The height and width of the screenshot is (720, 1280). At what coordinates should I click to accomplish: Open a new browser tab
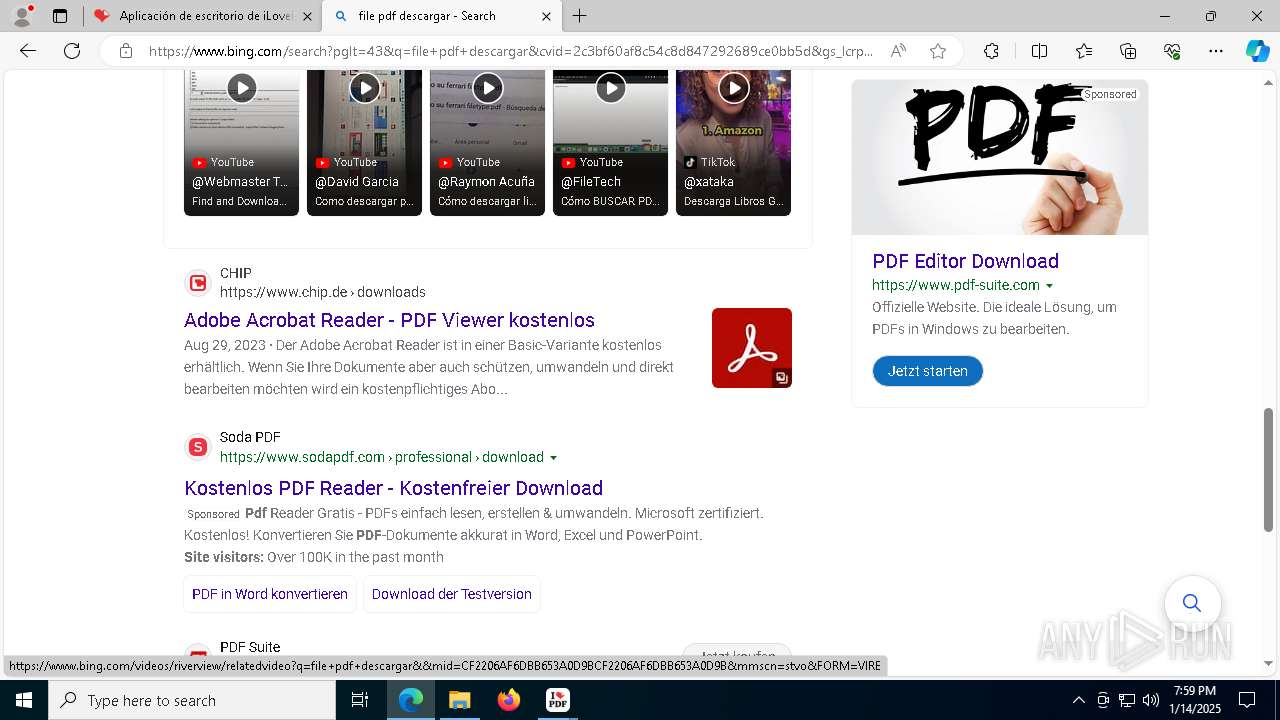pyautogui.click(x=580, y=16)
